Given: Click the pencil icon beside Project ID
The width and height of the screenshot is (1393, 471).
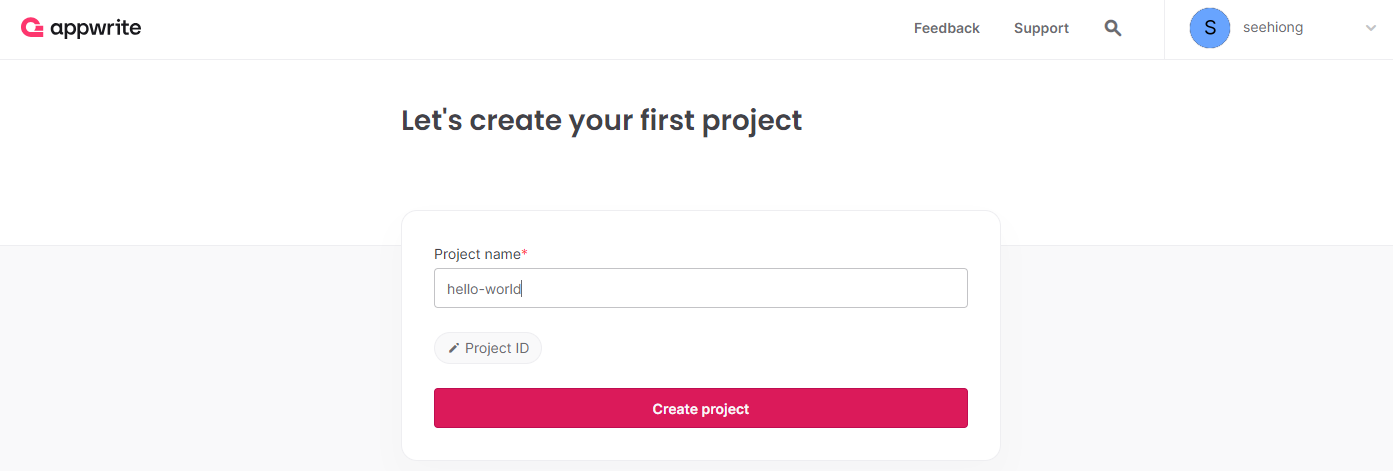Looking at the screenshot, I should click(x=454, y=348).
